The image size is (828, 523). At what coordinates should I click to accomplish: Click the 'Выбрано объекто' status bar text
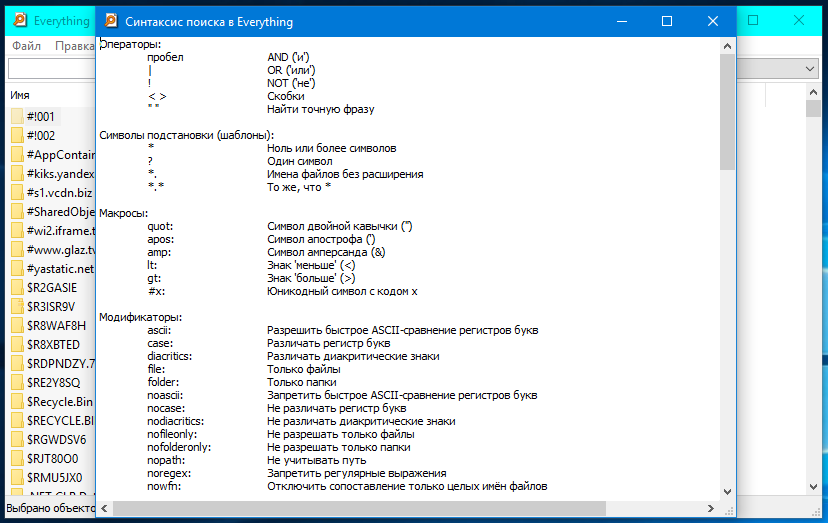point(51,508)
